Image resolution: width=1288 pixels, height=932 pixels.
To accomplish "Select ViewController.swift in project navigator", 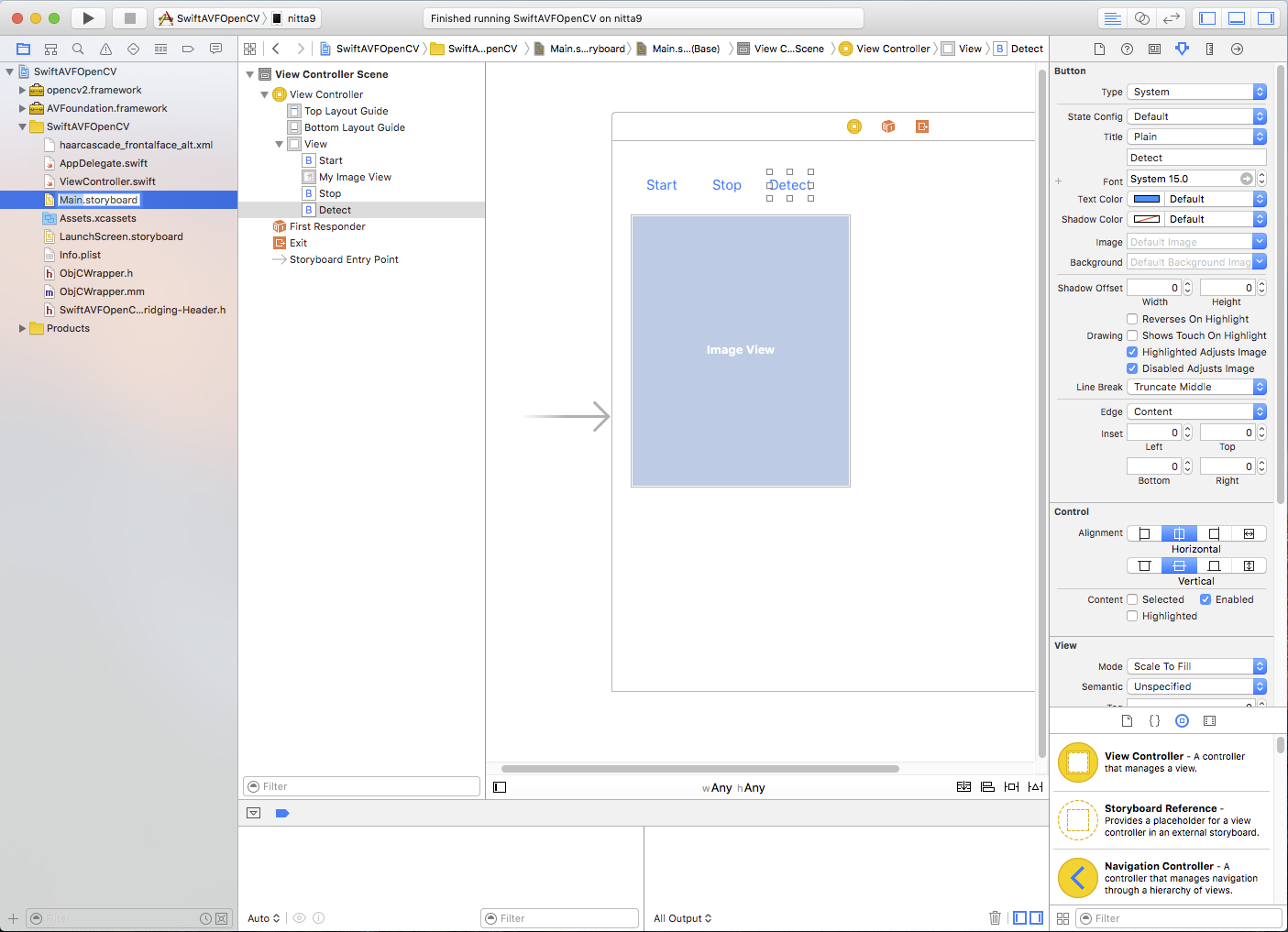I will 107,181.
